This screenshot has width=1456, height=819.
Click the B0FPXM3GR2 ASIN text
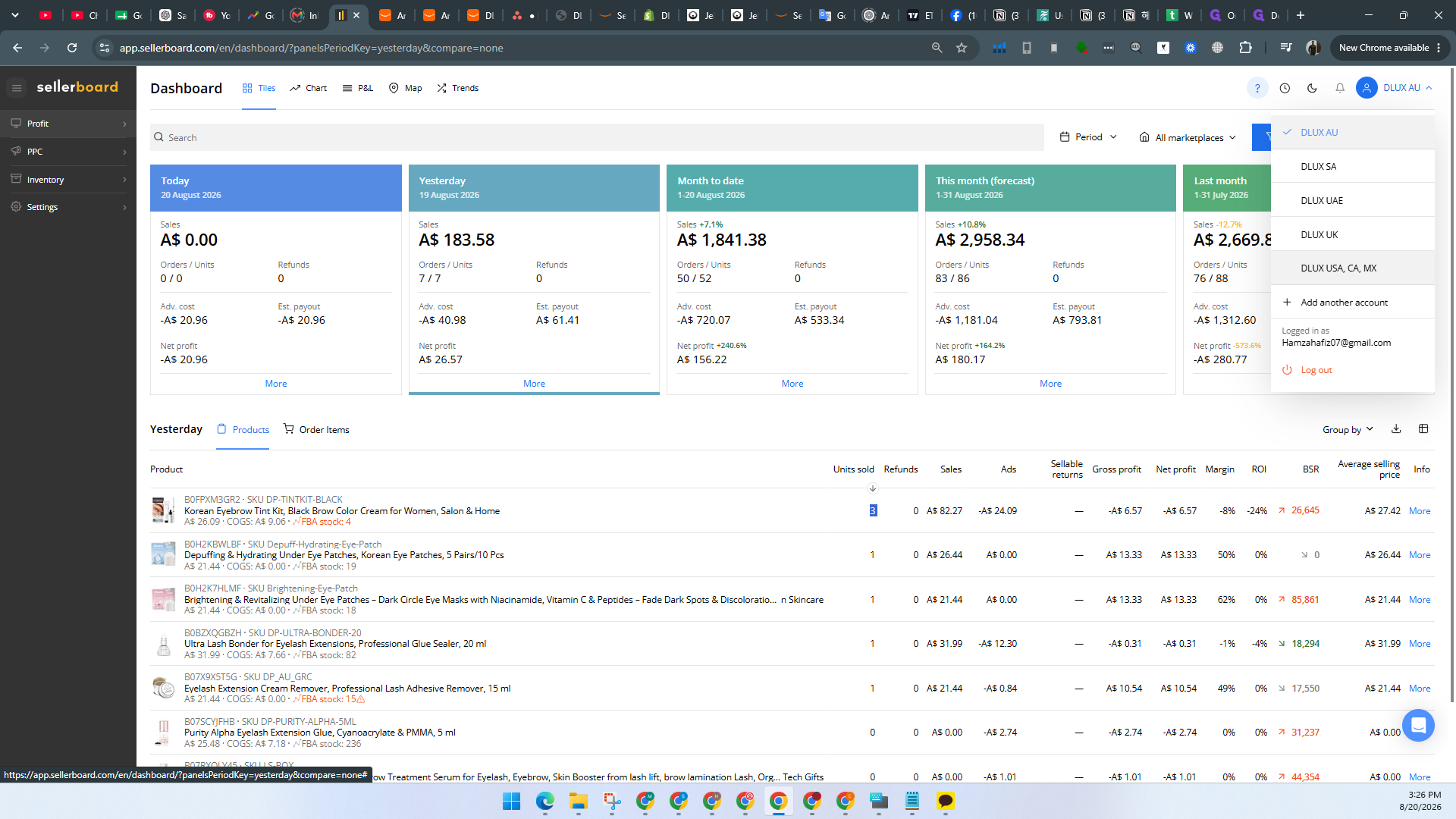[212, 499]
